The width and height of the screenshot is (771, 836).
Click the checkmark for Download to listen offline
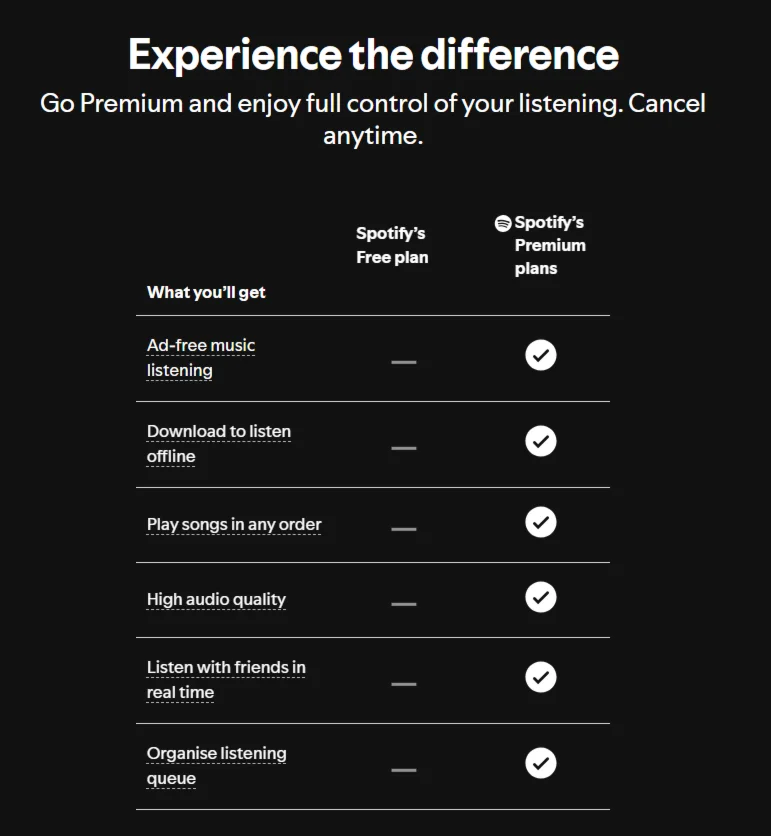[541, 441]
